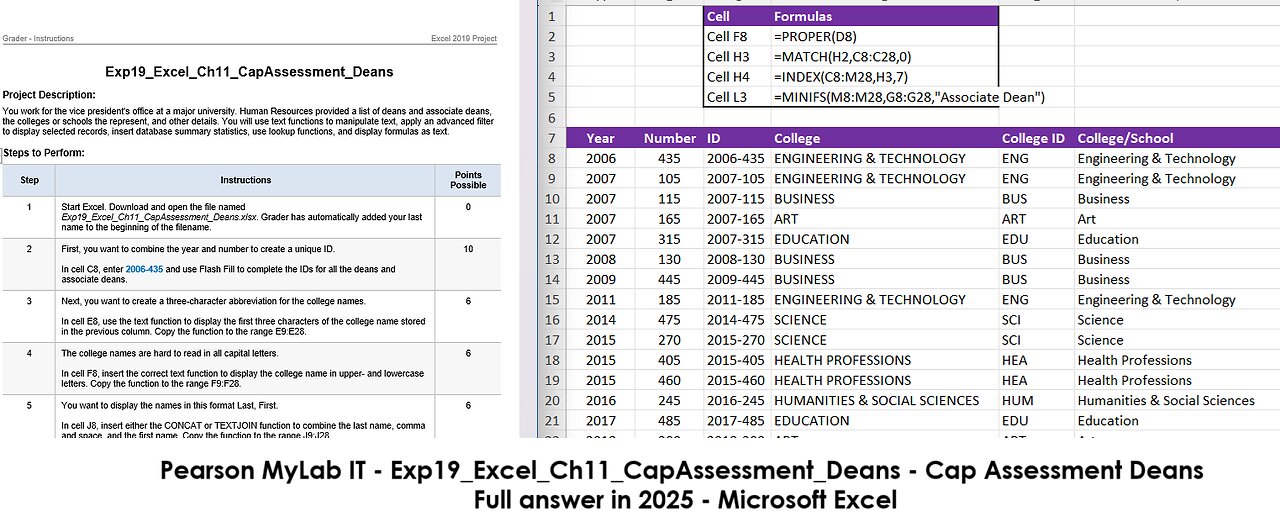
Task: Select the cell with ID 2007-165
Action: pyautogui.click(x=737, y=219)
